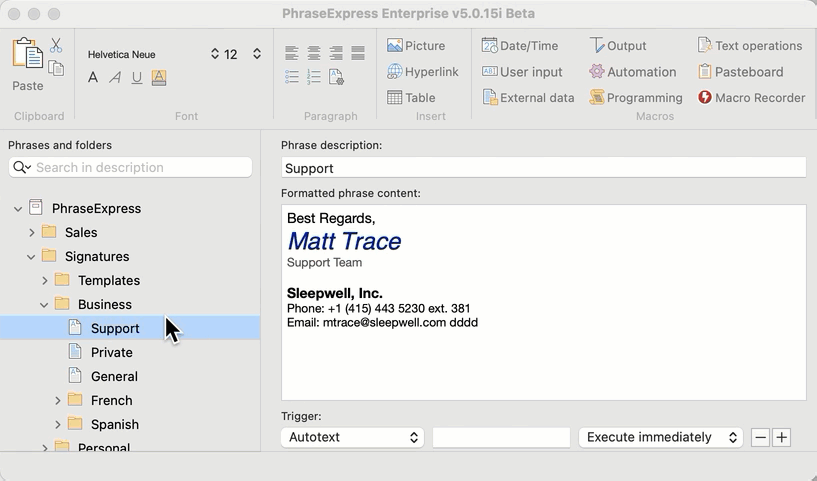The height and width of the screenshot is (481, 817).
Task: Insert a Table
Action: tap(411, 97)
